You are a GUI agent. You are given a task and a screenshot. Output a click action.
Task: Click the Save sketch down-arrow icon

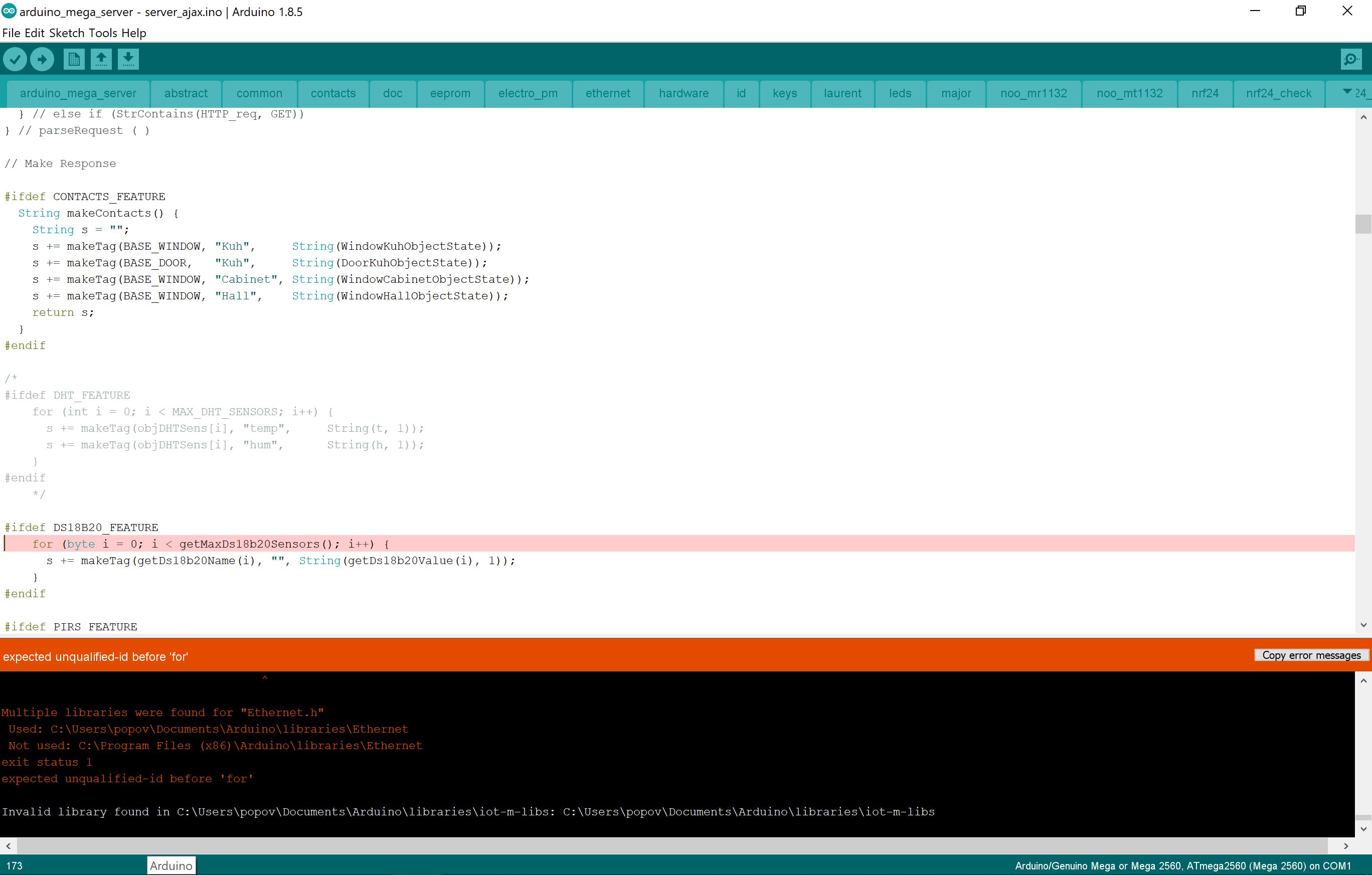pyautogui.click(x=129, y=59)
